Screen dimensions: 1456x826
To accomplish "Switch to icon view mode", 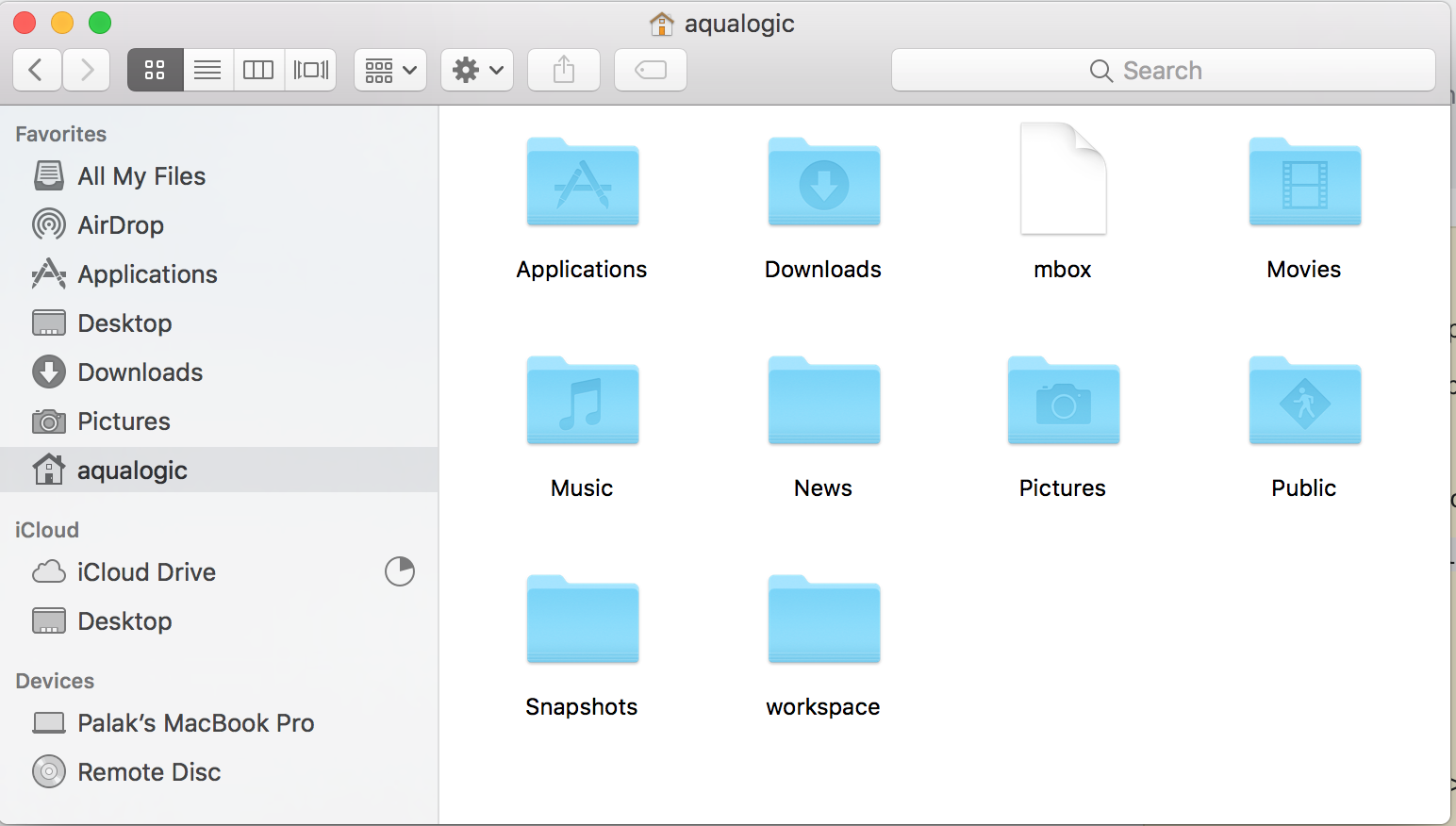I will [155, 70].
